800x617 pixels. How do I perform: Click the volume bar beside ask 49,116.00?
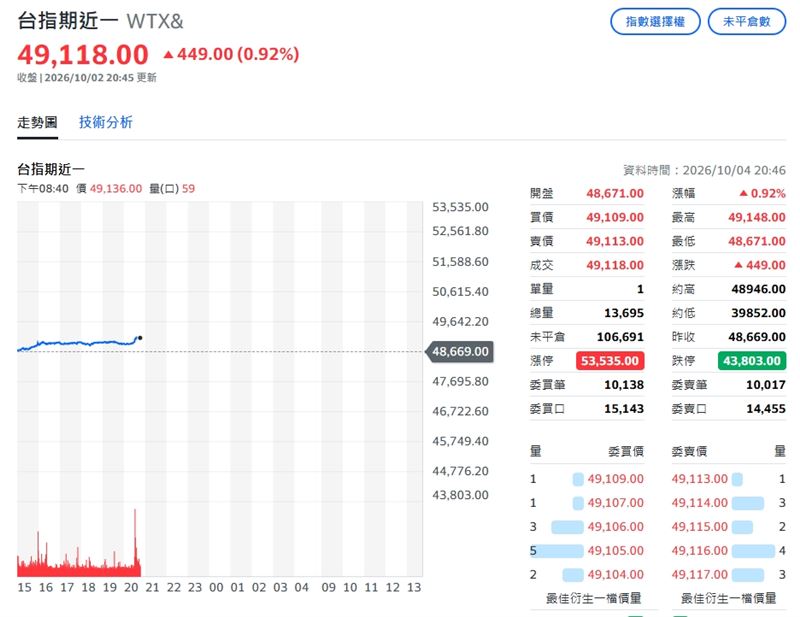(x=754, y=551)
